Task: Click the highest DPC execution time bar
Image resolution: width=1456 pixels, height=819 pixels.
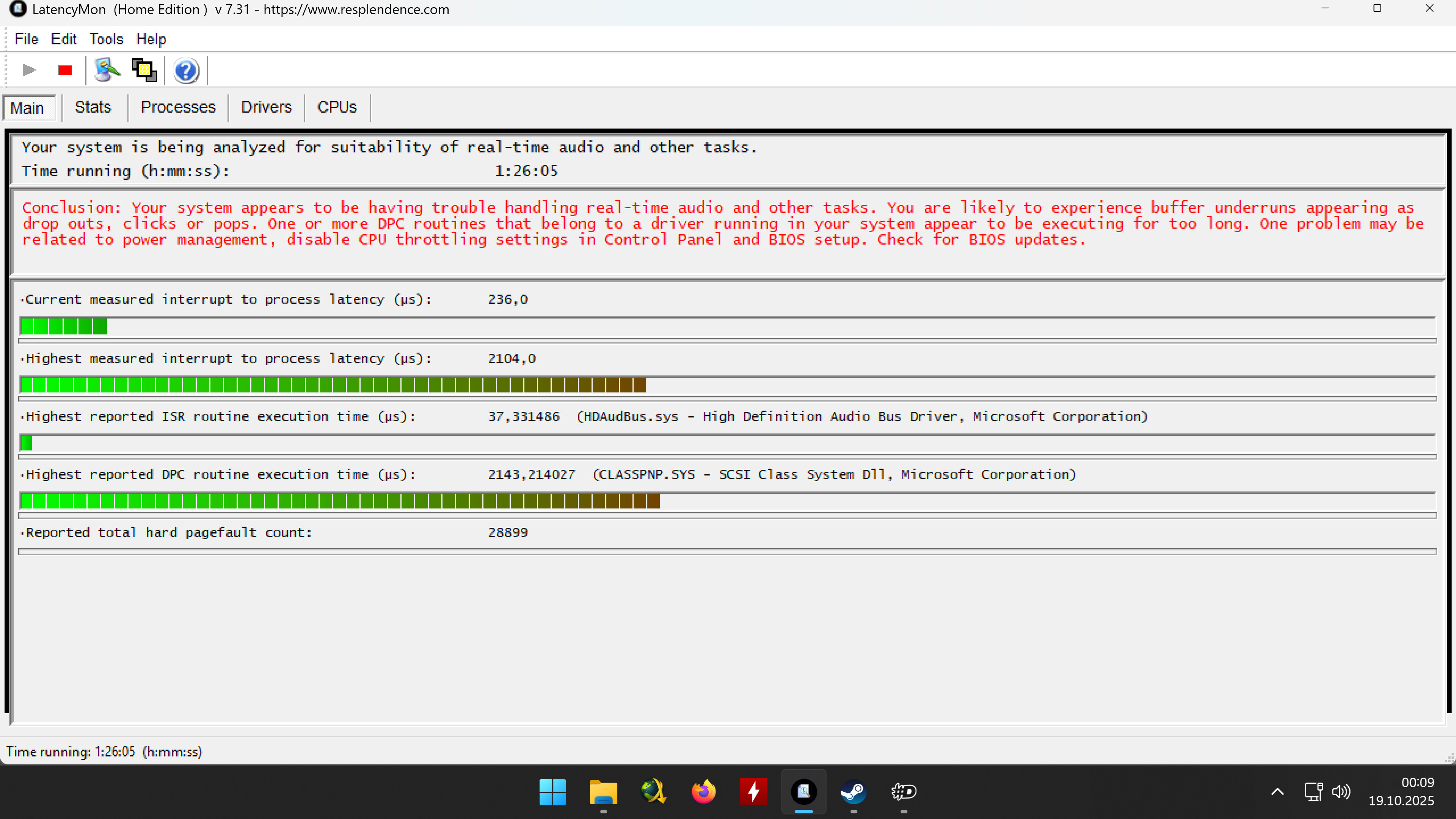Action: click(x=340, y=501)
